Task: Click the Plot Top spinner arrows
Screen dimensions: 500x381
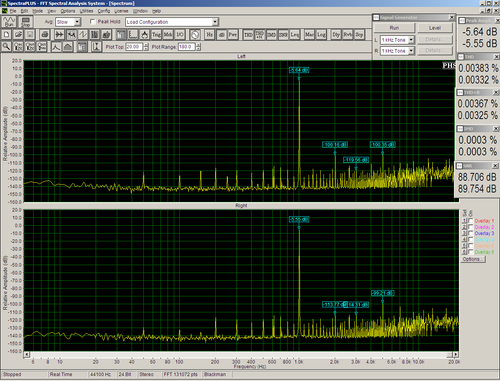Action: [x=146, y=47]
